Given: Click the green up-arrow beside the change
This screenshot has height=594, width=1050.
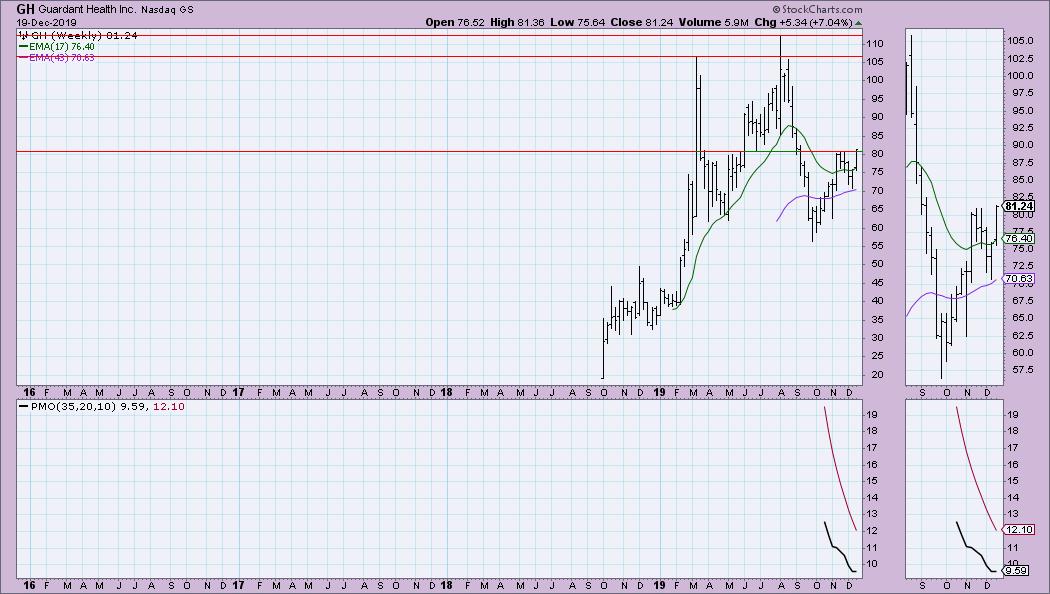Looking at the screenshot, I should (858, 23).
